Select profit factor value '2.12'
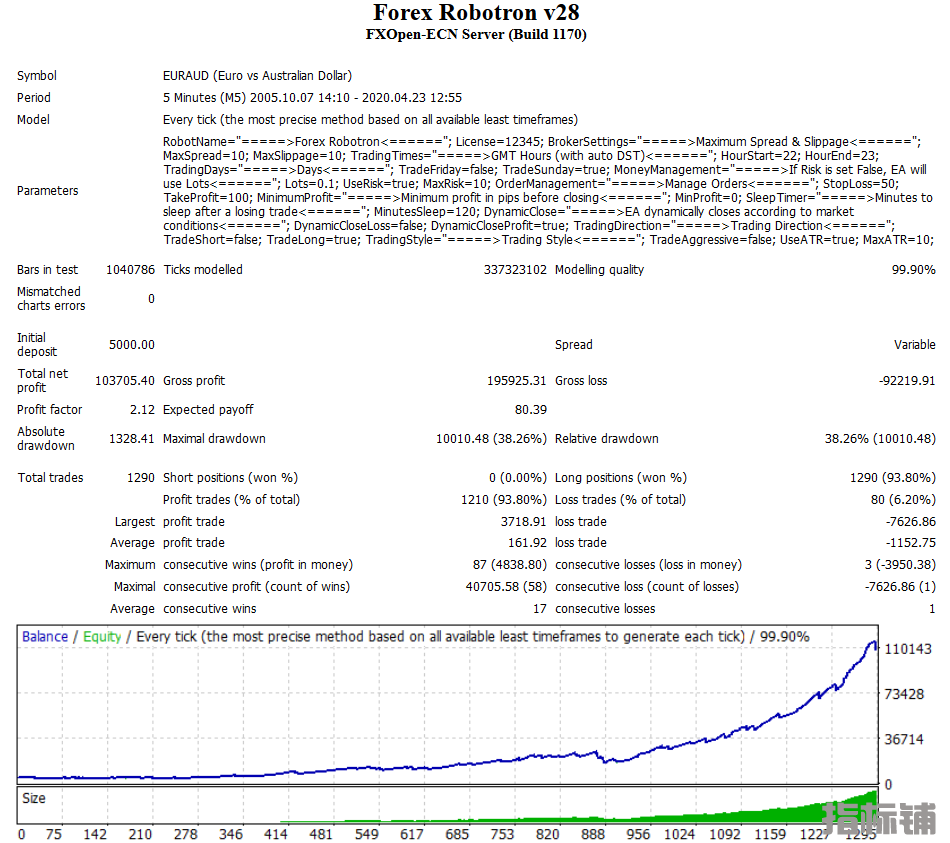This screenshot has width=950, height=843. tap(142, 410)
